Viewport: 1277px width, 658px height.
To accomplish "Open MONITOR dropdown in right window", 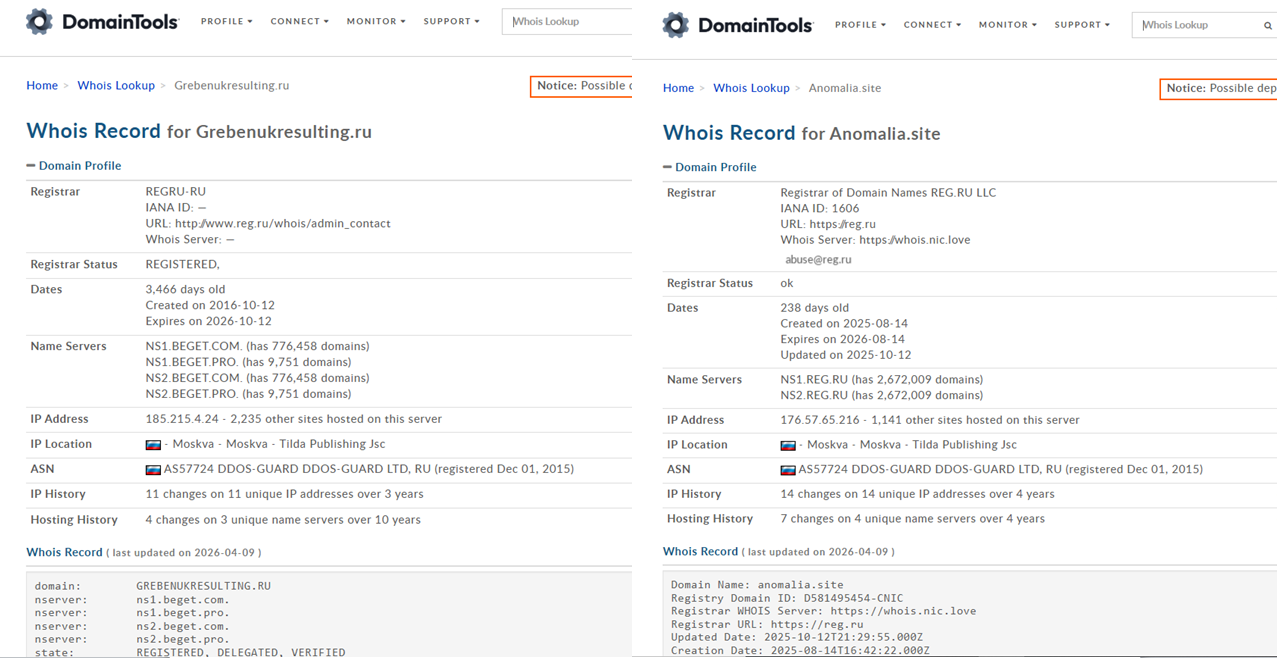I will pos(1008,25).
